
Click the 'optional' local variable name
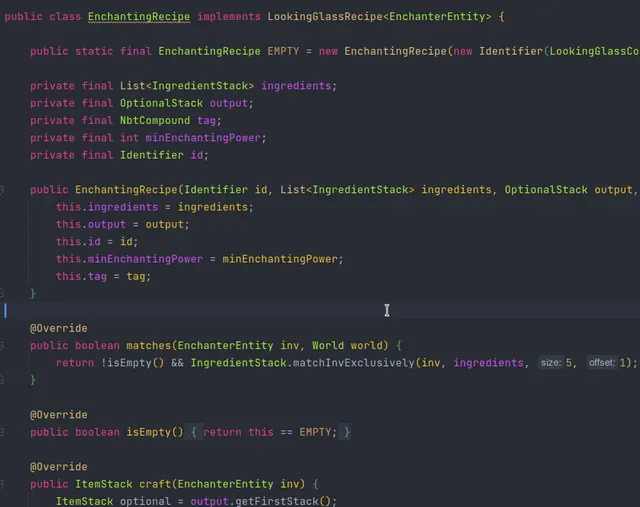[145, 501]
